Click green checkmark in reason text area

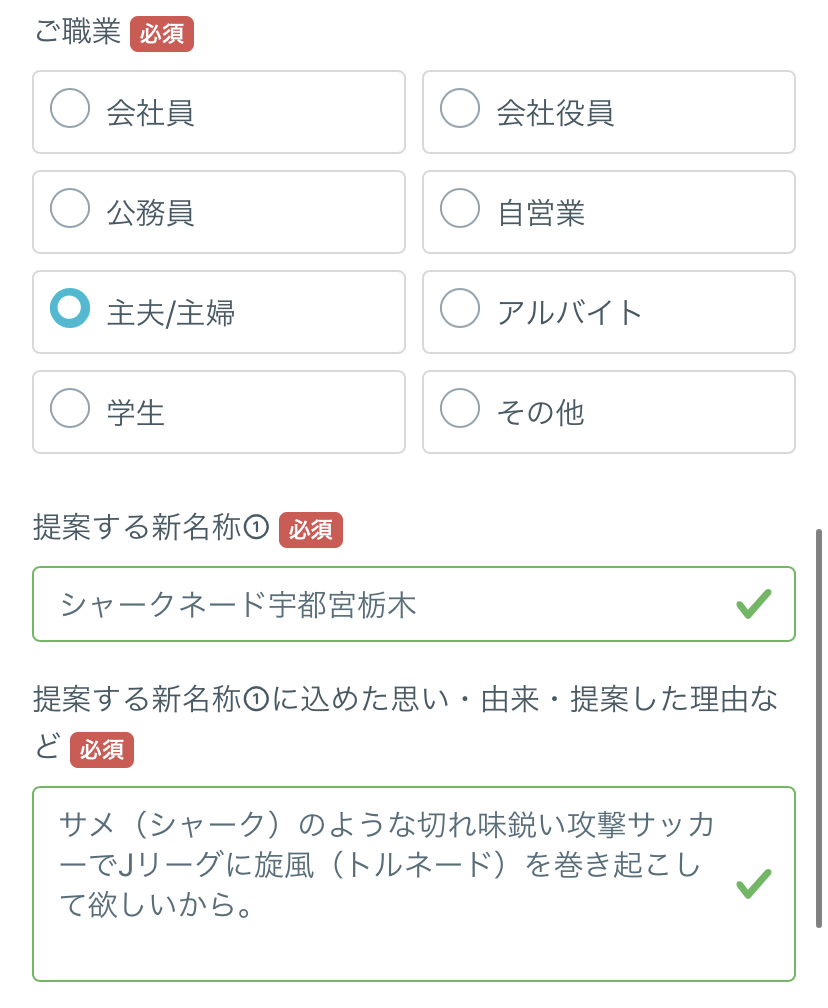(x=753, y=884)
